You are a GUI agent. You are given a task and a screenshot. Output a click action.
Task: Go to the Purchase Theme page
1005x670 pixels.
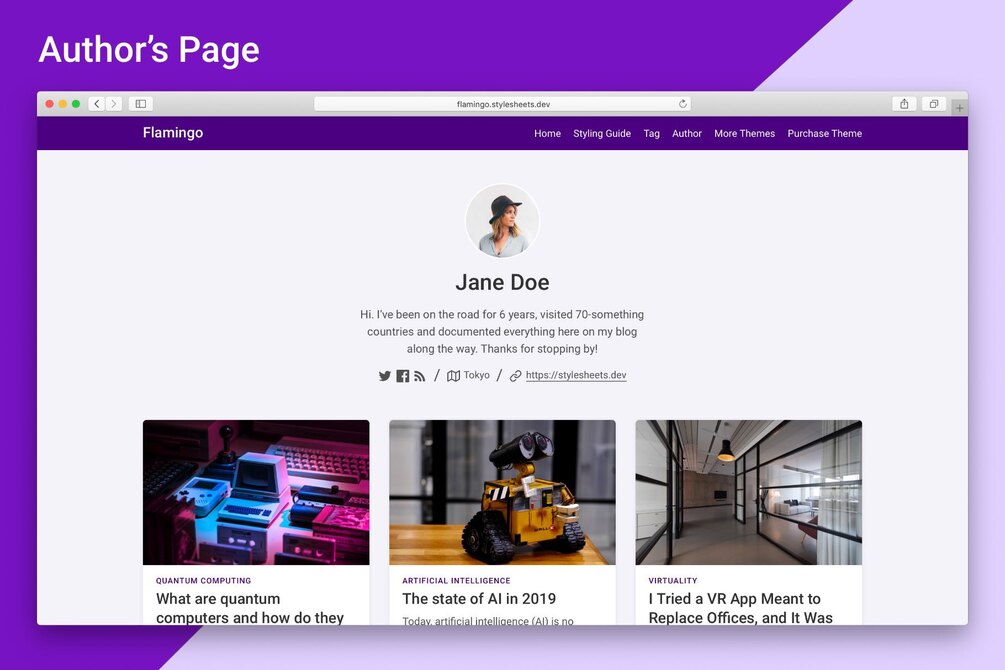(x=824, y=133)
